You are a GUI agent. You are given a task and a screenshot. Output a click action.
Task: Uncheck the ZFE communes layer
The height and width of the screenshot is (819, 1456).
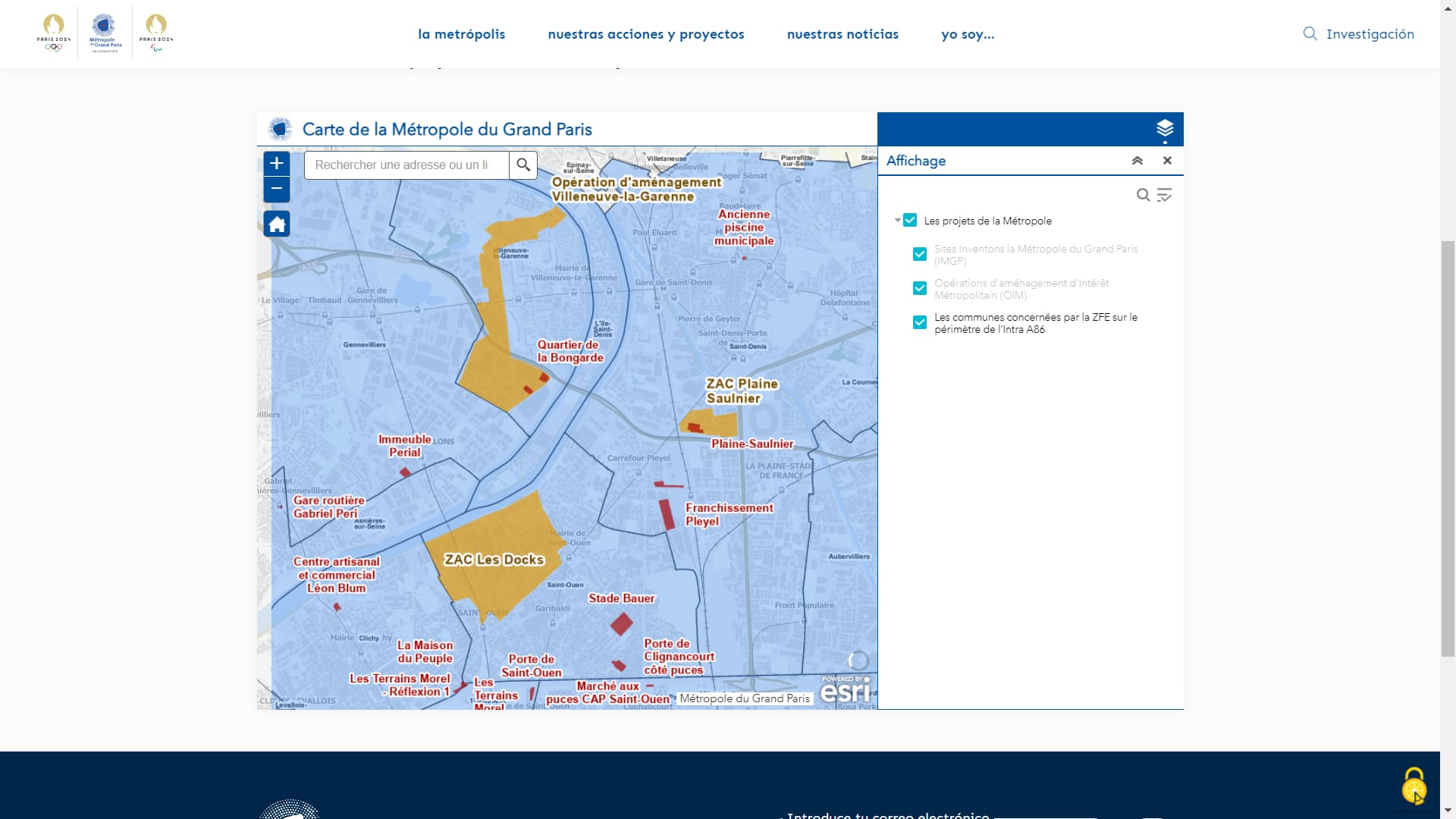point(920,322)
